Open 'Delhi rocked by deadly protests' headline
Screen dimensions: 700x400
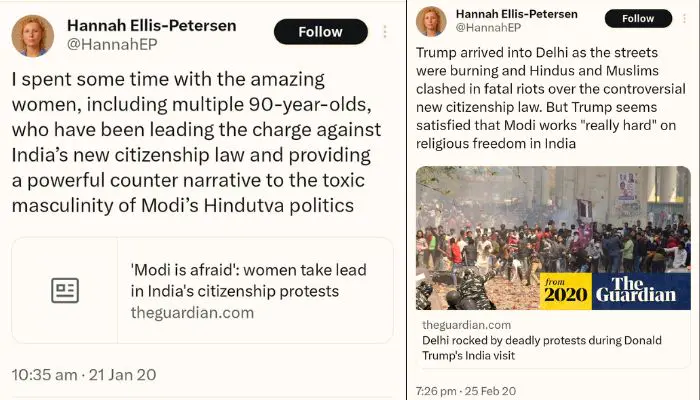[542, 348]
